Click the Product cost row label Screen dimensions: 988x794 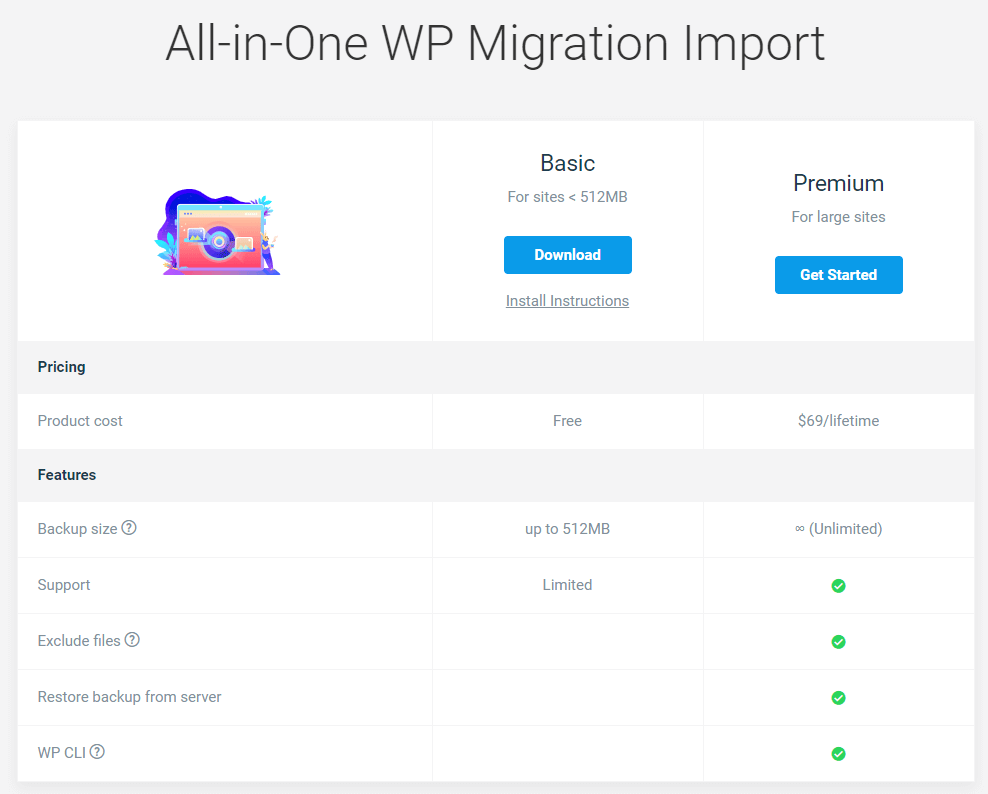pyautogui.click(x=80, y=421)
